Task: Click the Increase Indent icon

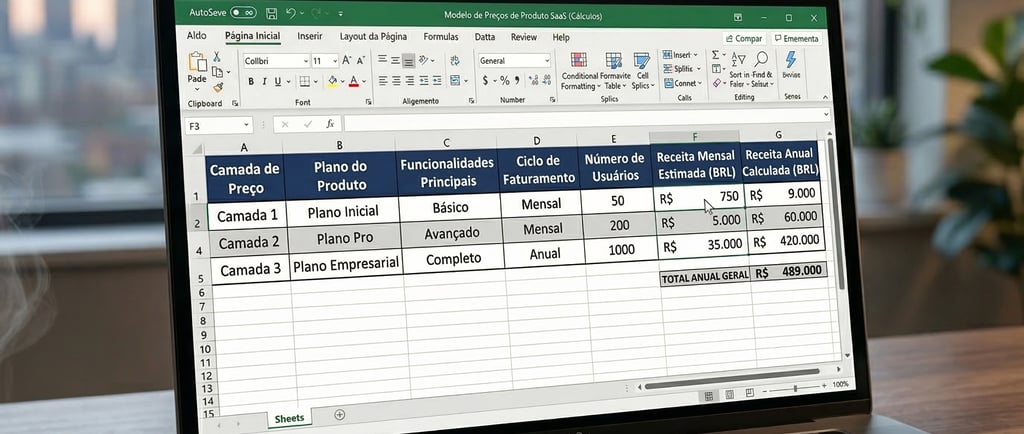Action: (x=436, y=81)
